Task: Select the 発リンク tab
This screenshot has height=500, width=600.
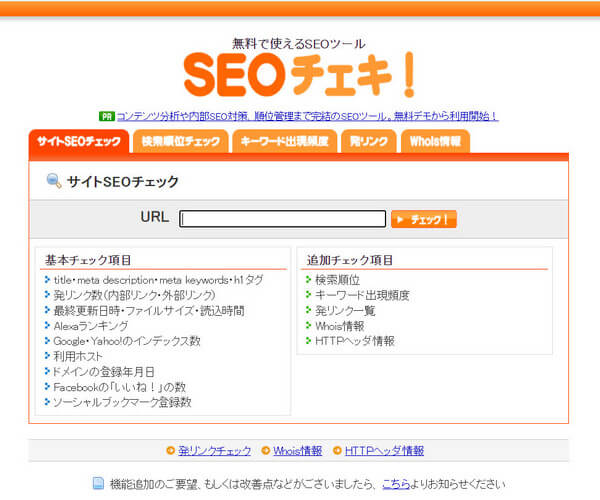Action: pos(368,142)
